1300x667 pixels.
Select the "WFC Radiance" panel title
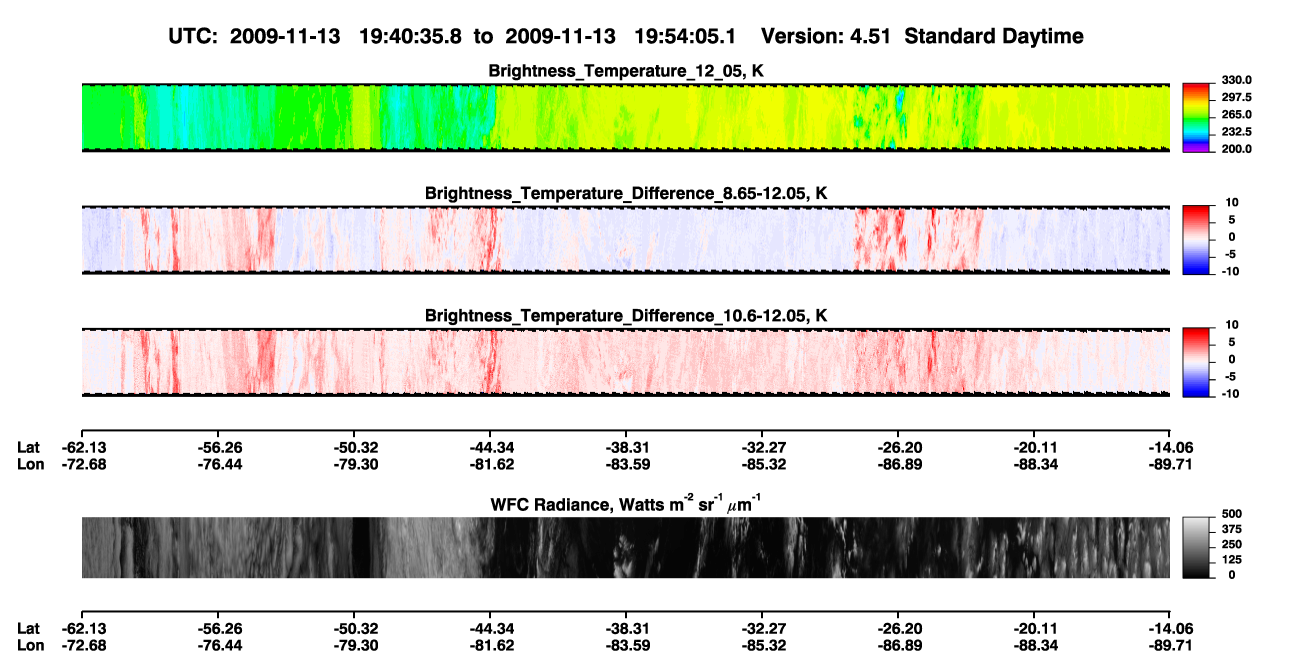click(x=626, y=503)
